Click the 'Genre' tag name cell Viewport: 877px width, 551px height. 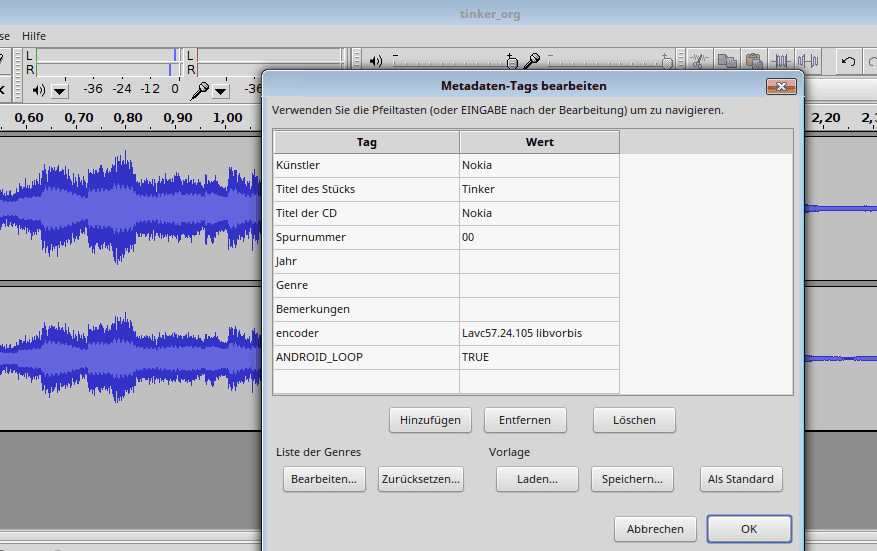tap(366, 286)
